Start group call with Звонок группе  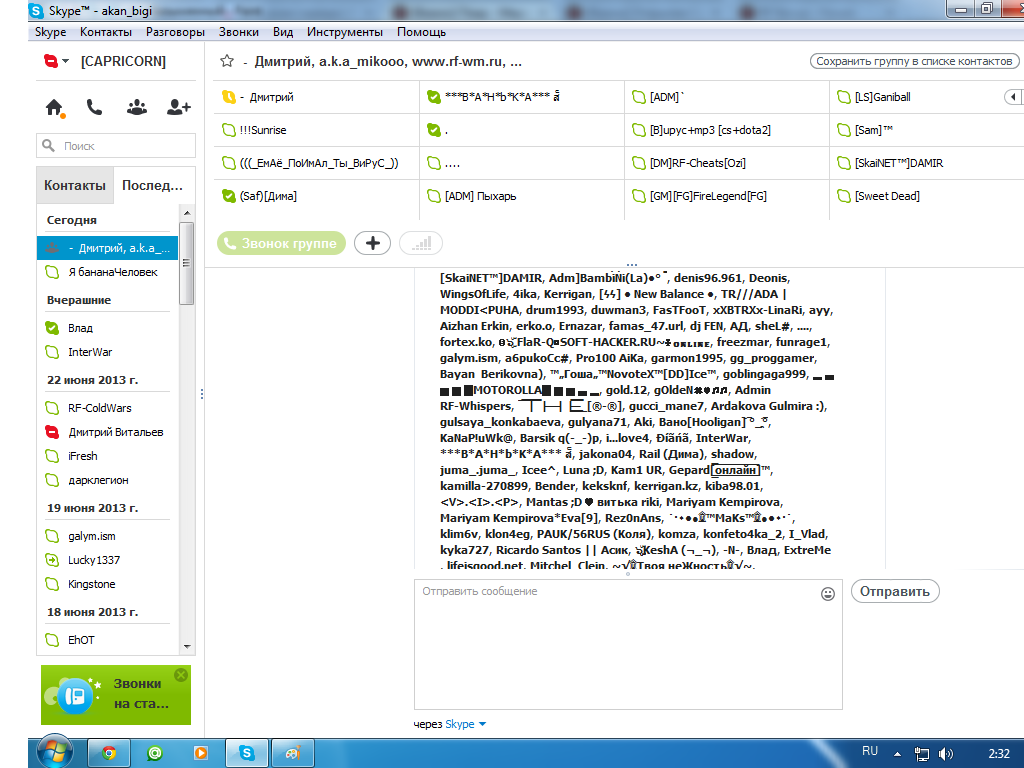281,244
